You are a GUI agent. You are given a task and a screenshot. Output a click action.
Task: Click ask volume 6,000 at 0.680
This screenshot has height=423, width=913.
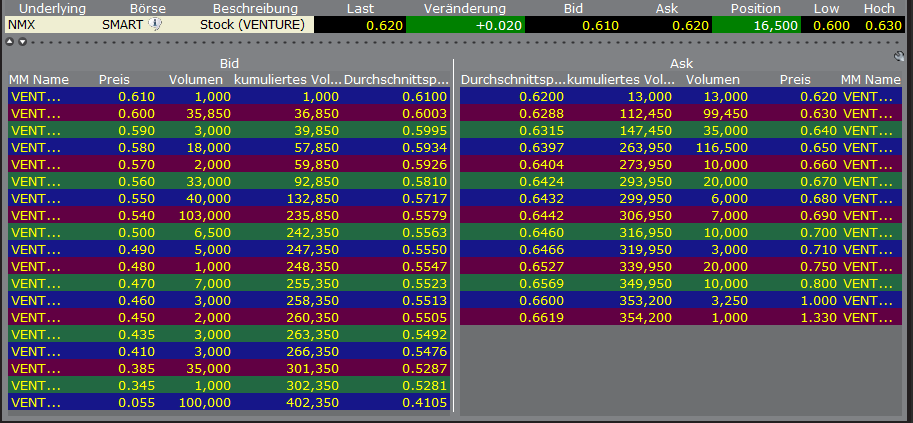tap(731, 199)
